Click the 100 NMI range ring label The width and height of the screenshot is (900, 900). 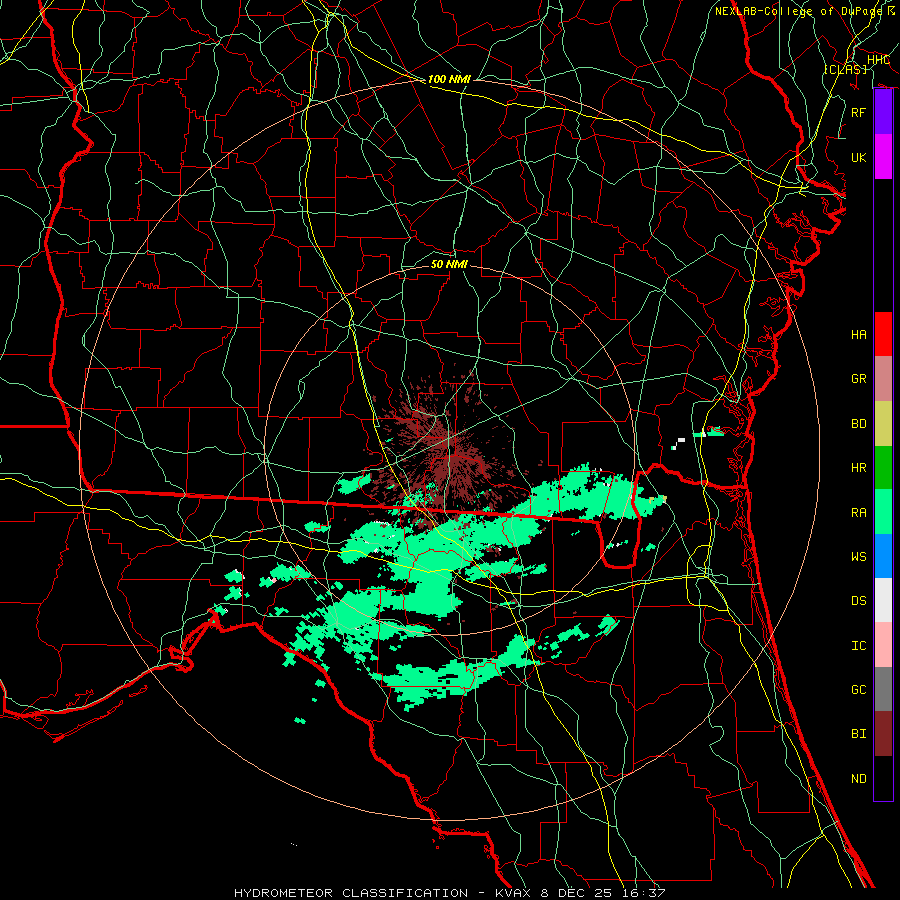click(449, 79)
